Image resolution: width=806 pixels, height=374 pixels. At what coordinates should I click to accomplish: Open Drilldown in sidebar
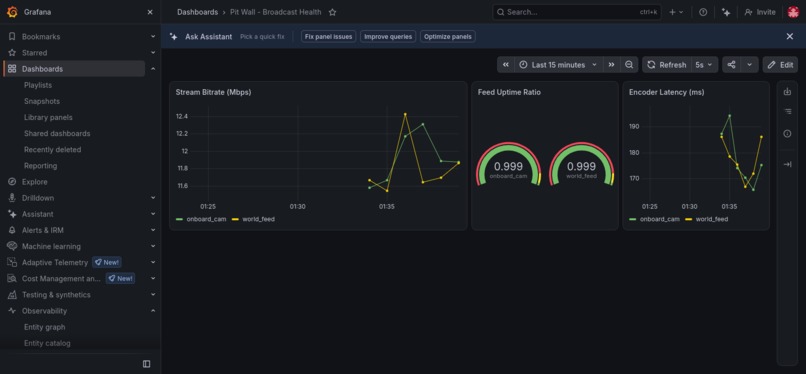point(38,198)
